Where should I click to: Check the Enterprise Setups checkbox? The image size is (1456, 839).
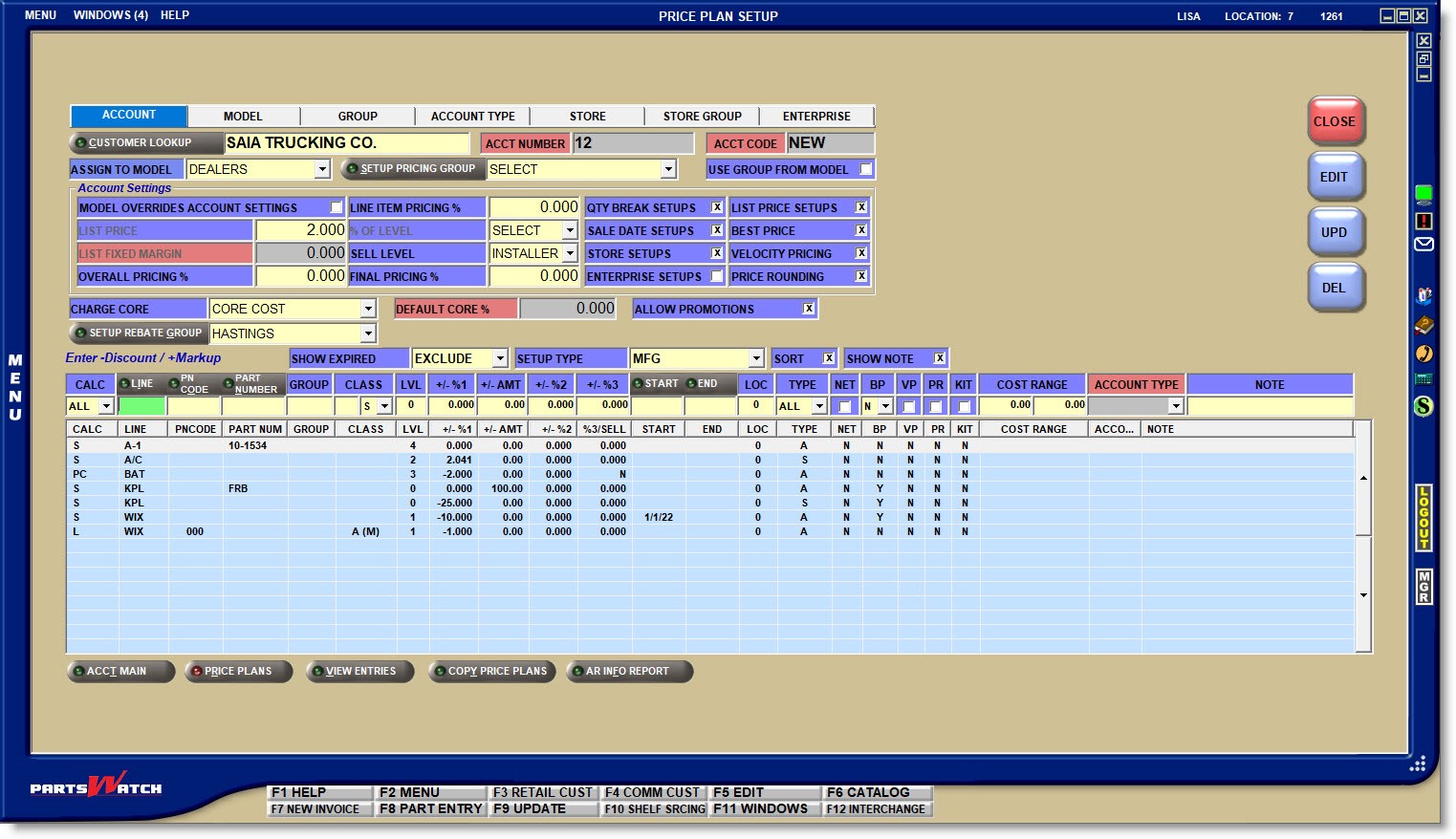tap(717, 276)
